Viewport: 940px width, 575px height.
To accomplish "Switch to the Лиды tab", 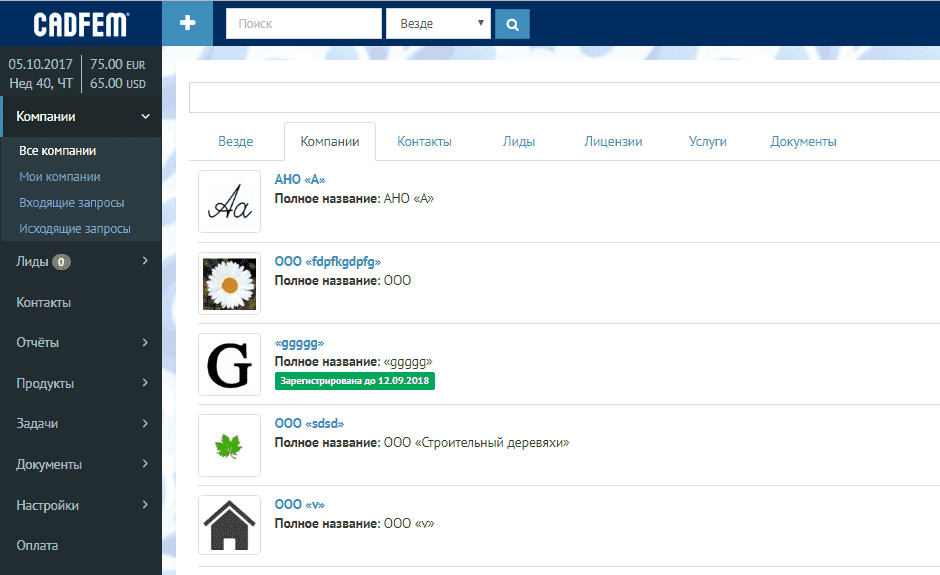I will (519, 142).
